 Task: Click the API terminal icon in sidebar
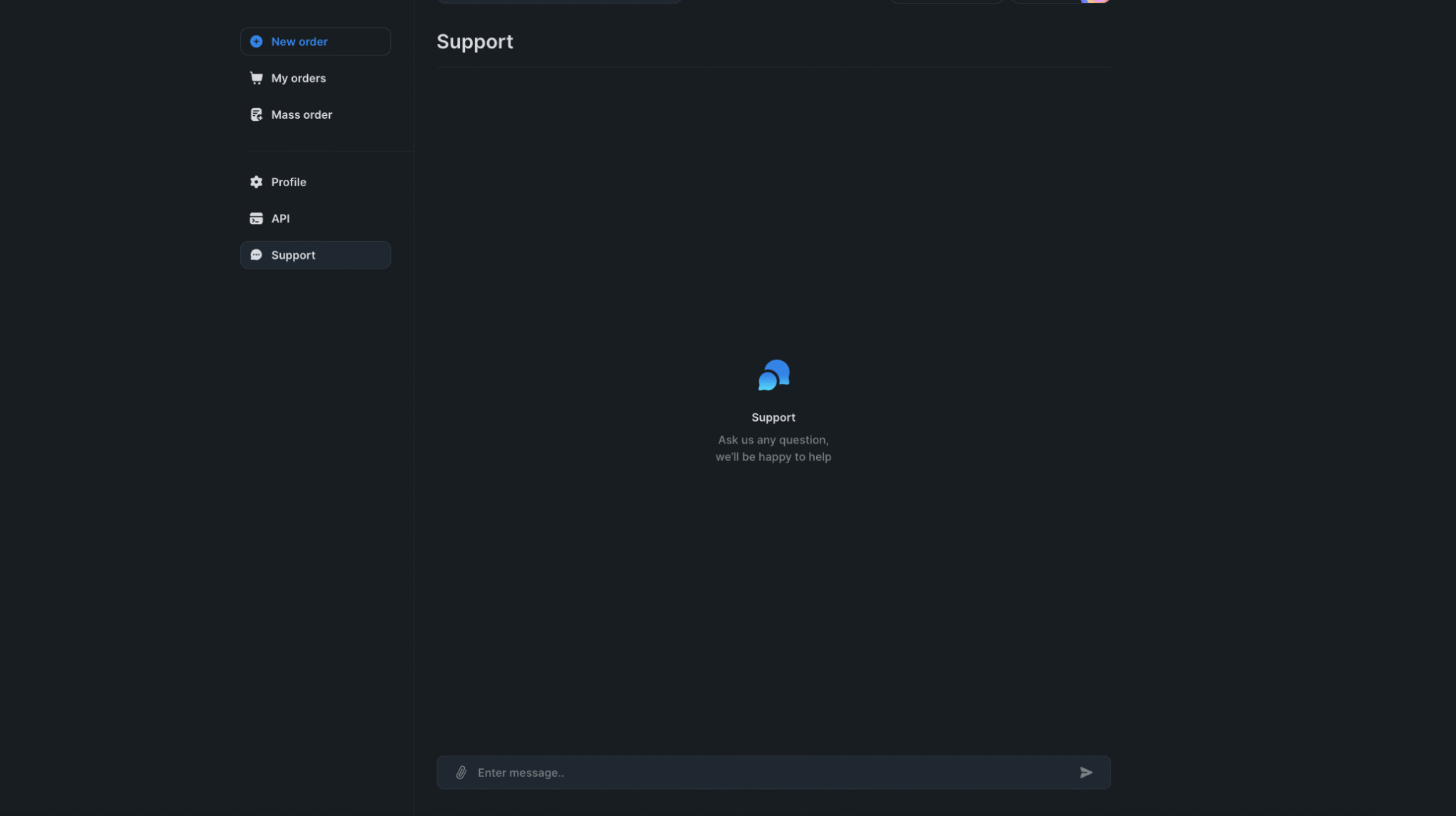(x=256, y=218)
